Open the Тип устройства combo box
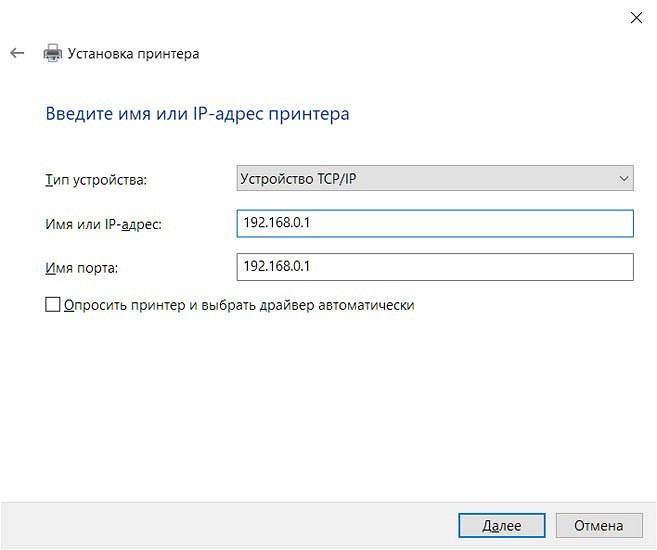 434,178
